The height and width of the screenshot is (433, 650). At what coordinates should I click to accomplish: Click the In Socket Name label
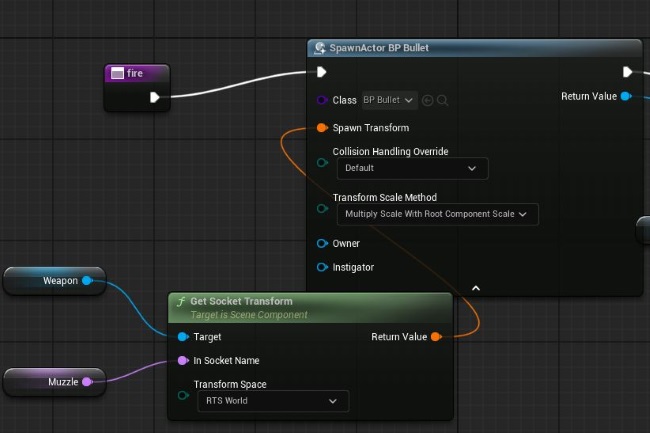tap(226, 360)
